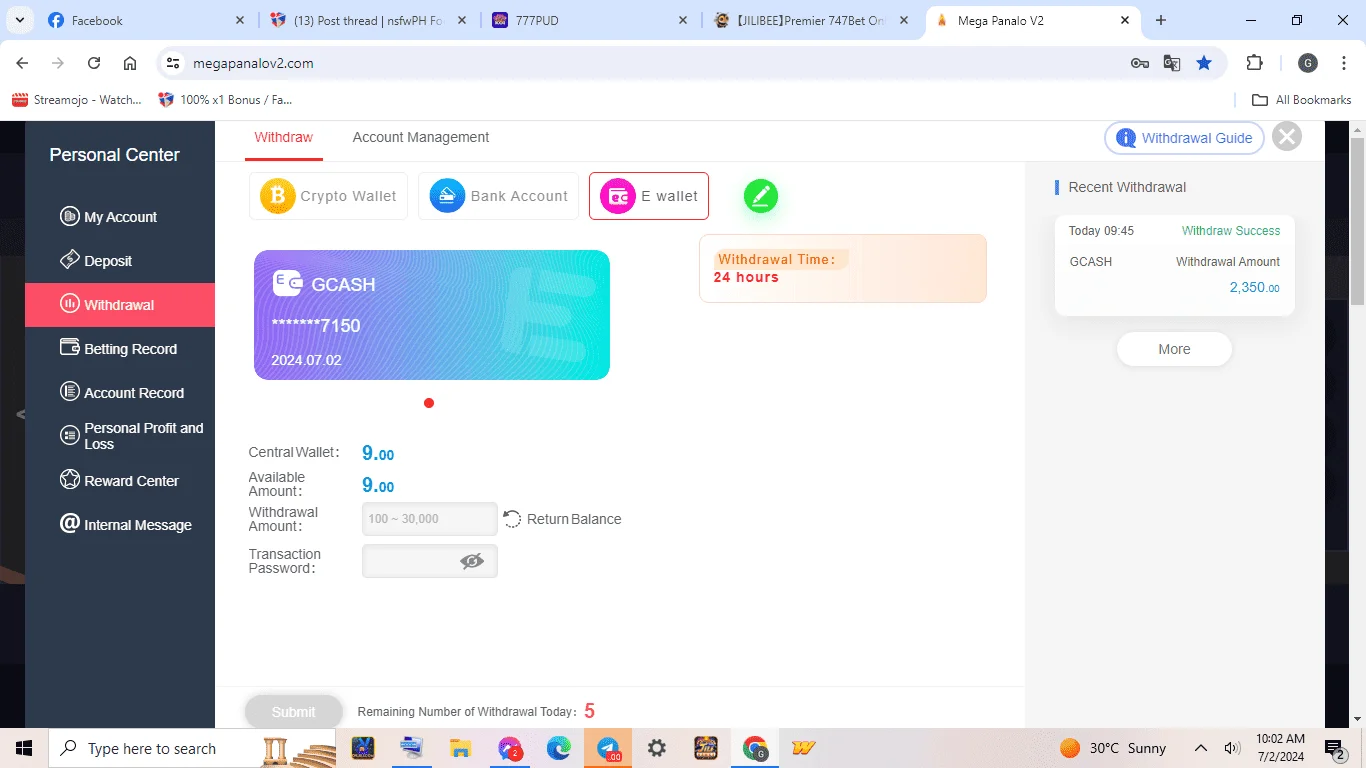The height and width of the screenshot is (768, 1366).
Task: Click the site information icon in the address bar
Action: coord(173,63)
